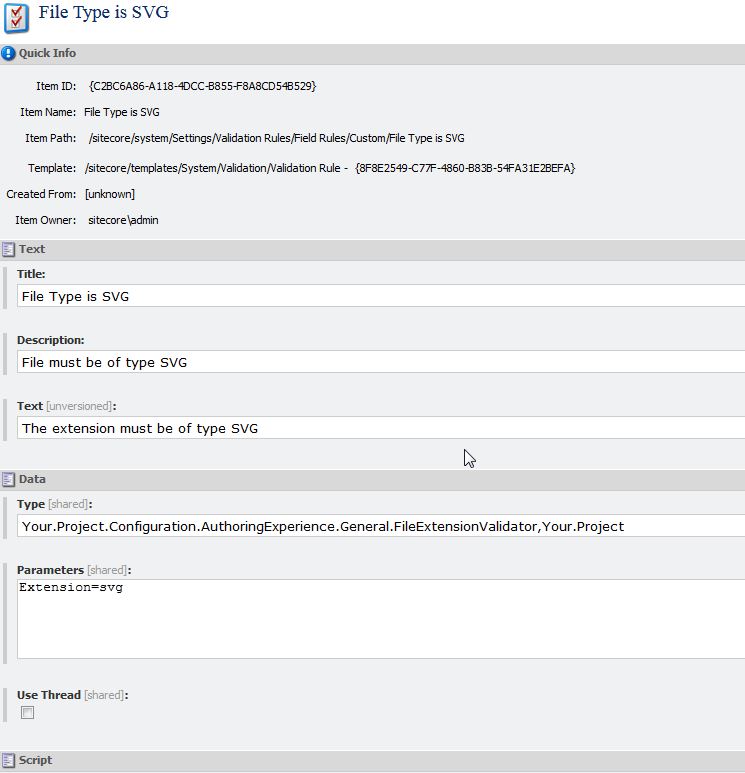
Task: Click the Data section icon
Action: tap(8, 480)
